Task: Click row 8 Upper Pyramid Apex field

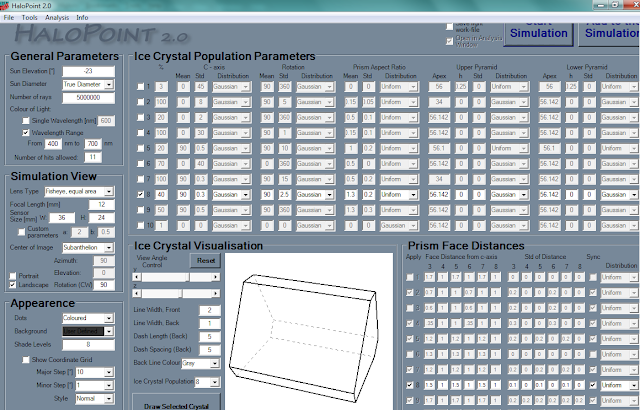Action: coord(439,195)
